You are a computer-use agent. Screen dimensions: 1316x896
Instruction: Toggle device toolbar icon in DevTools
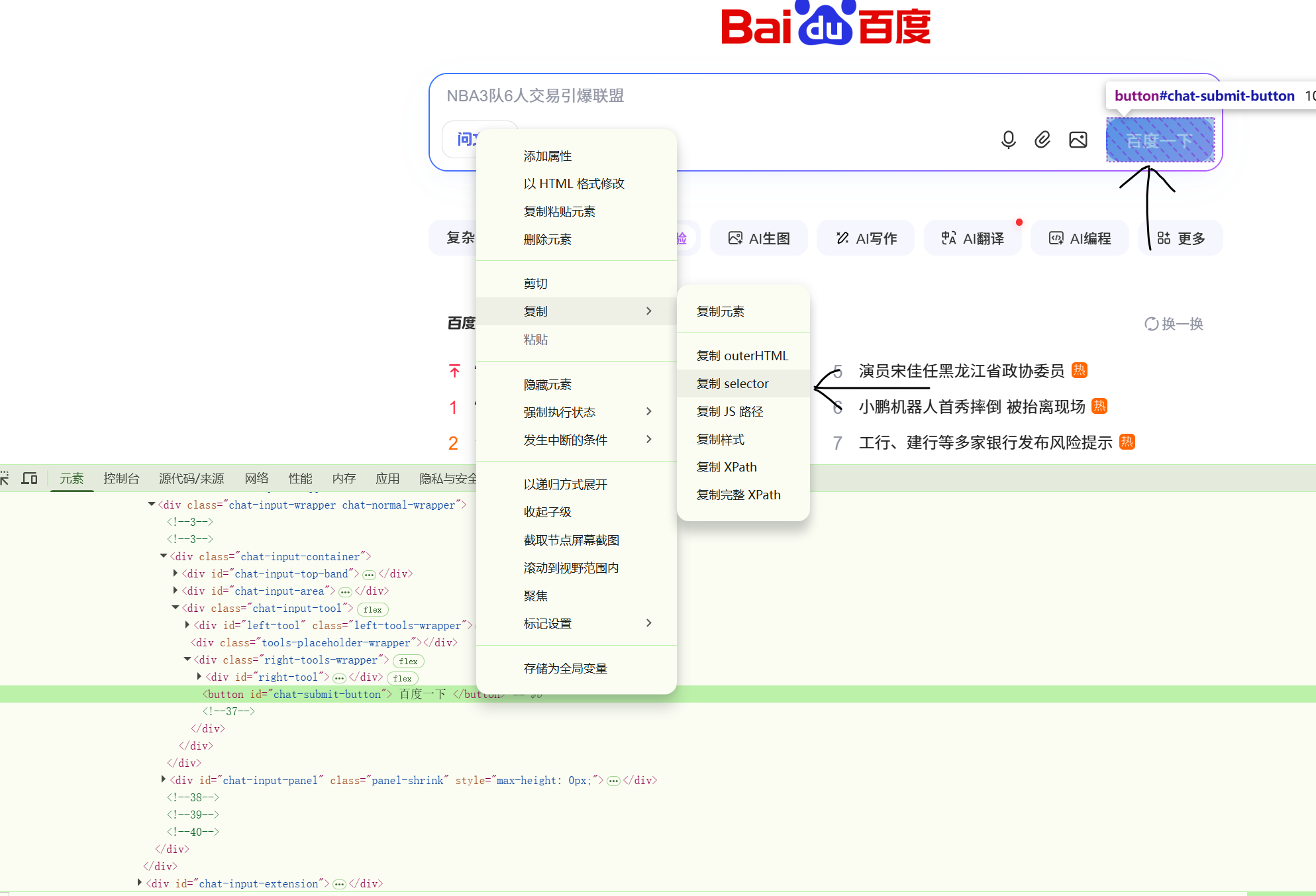pos(29,478)
